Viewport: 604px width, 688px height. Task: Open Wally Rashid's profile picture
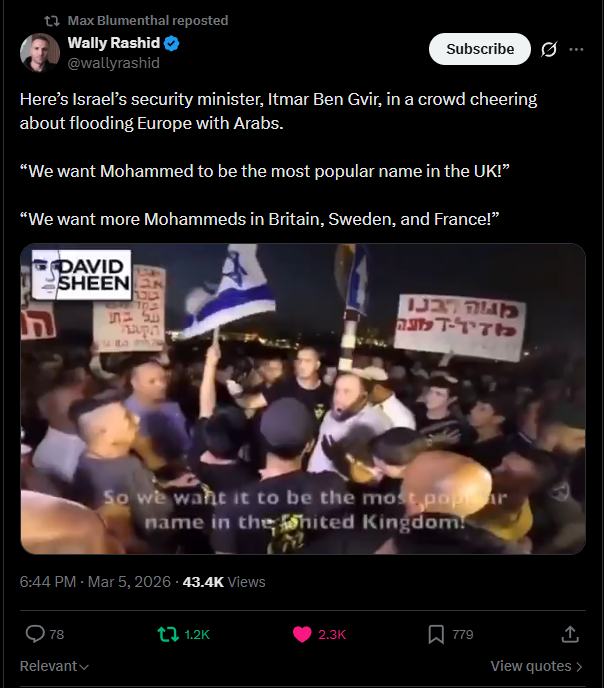coord(40,53)
